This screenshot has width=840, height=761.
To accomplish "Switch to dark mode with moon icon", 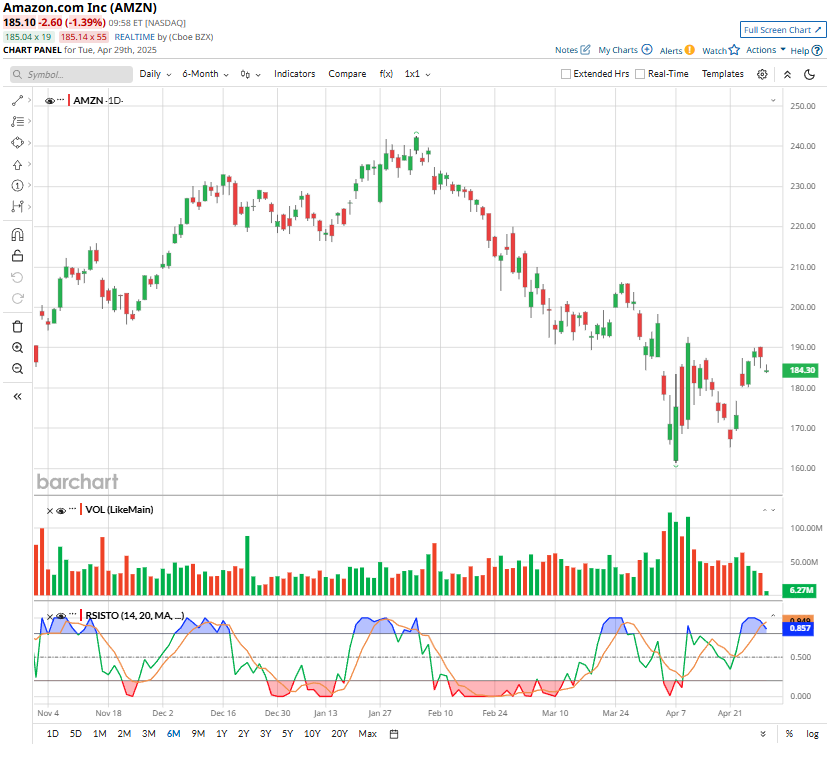I will point(809,74).
